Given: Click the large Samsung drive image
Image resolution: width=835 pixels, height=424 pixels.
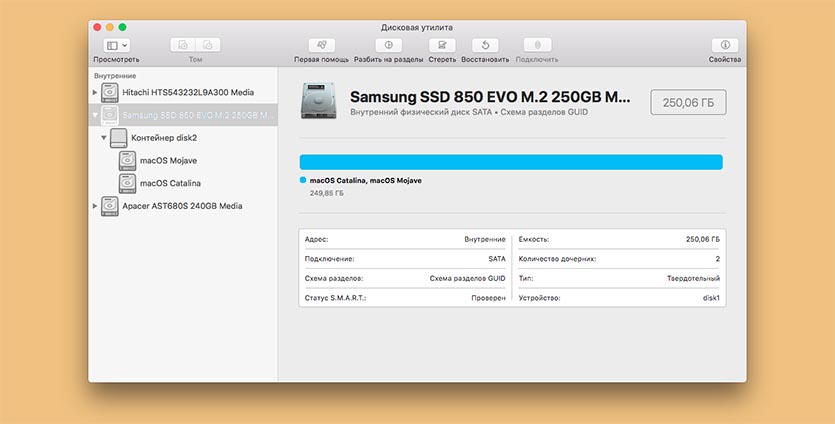Looking at the screenshot, I should [318, 101].
